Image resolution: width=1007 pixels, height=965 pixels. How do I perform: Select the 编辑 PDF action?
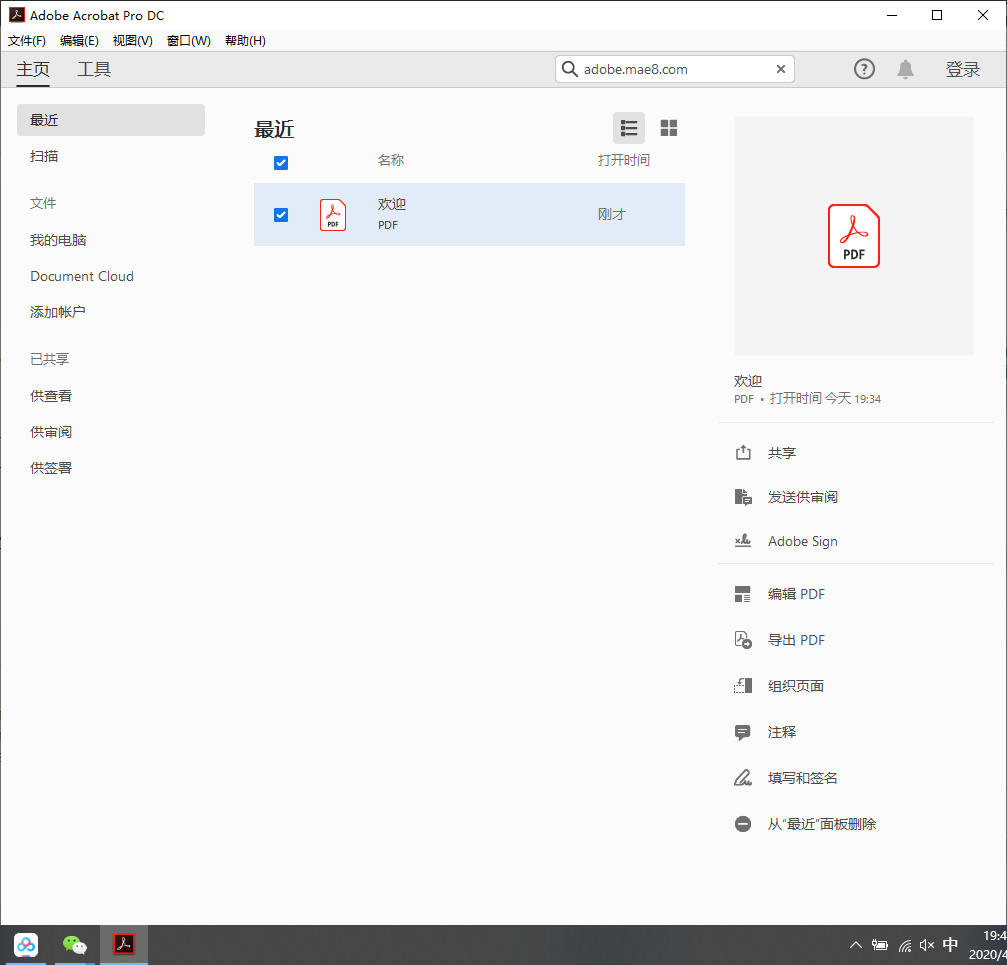(796, 593)
